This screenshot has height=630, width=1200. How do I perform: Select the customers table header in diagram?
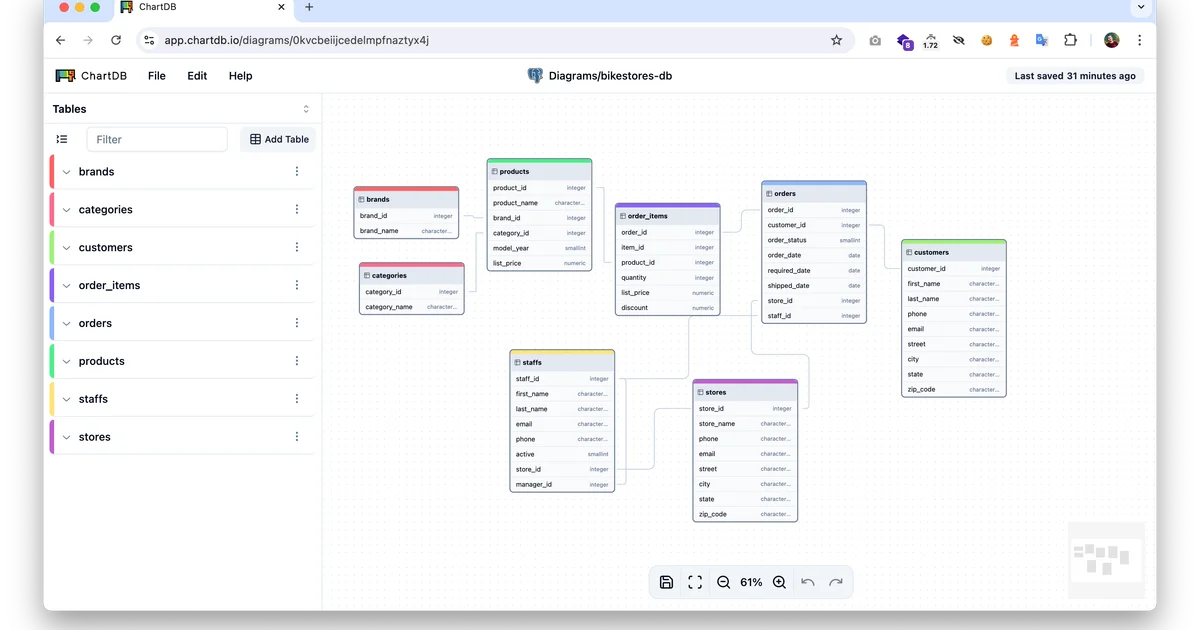point(953,252)
